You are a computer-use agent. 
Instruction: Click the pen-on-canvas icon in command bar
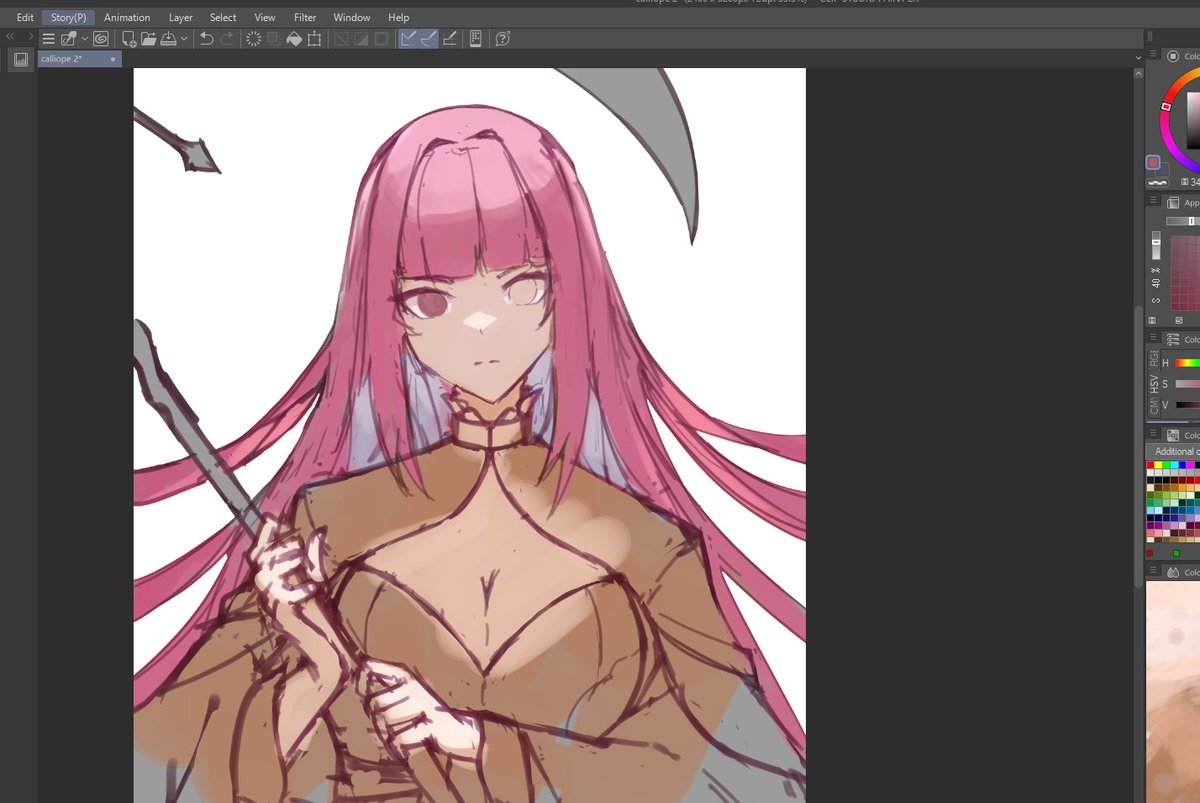coord(69,39)
